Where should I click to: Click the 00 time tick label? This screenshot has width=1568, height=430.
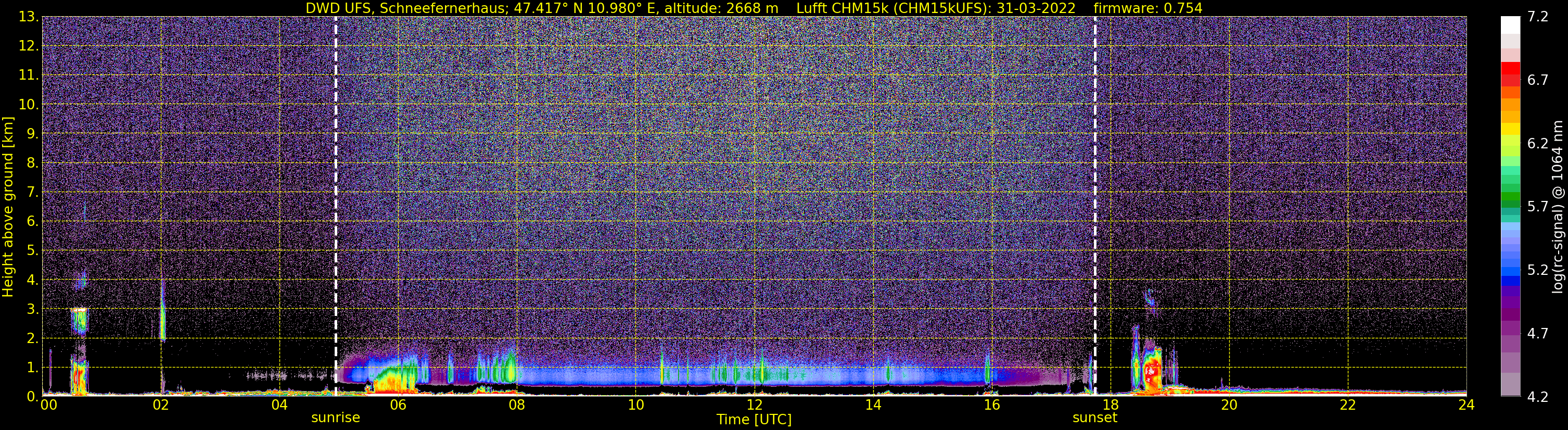(49, 405)
